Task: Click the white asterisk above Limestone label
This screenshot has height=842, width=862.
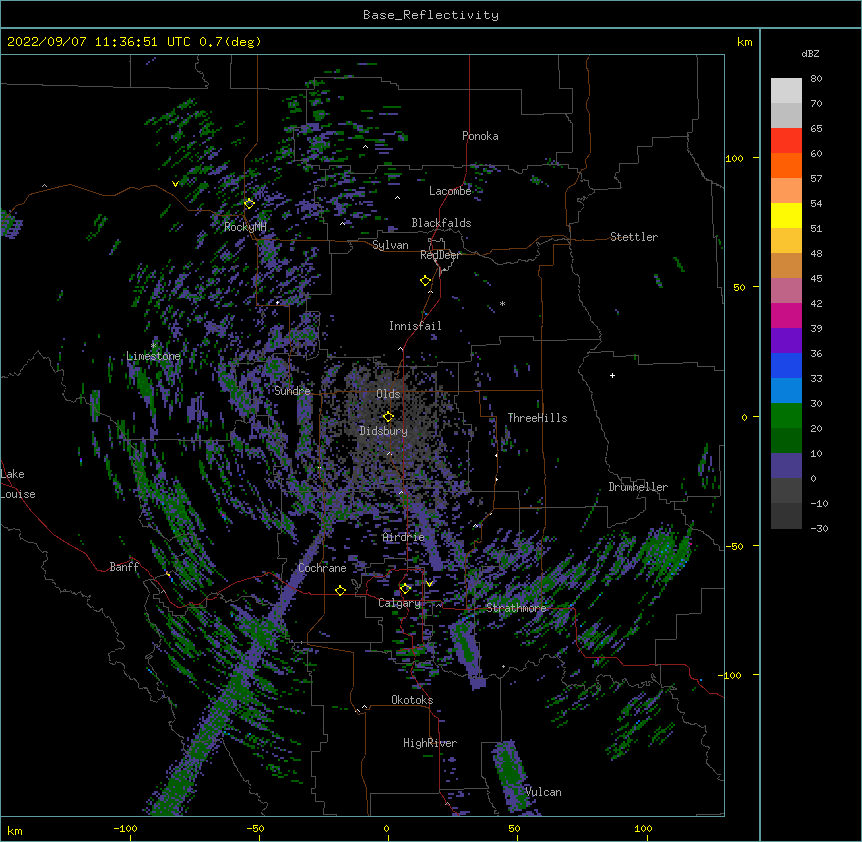Action: click(x=153, y=345)
